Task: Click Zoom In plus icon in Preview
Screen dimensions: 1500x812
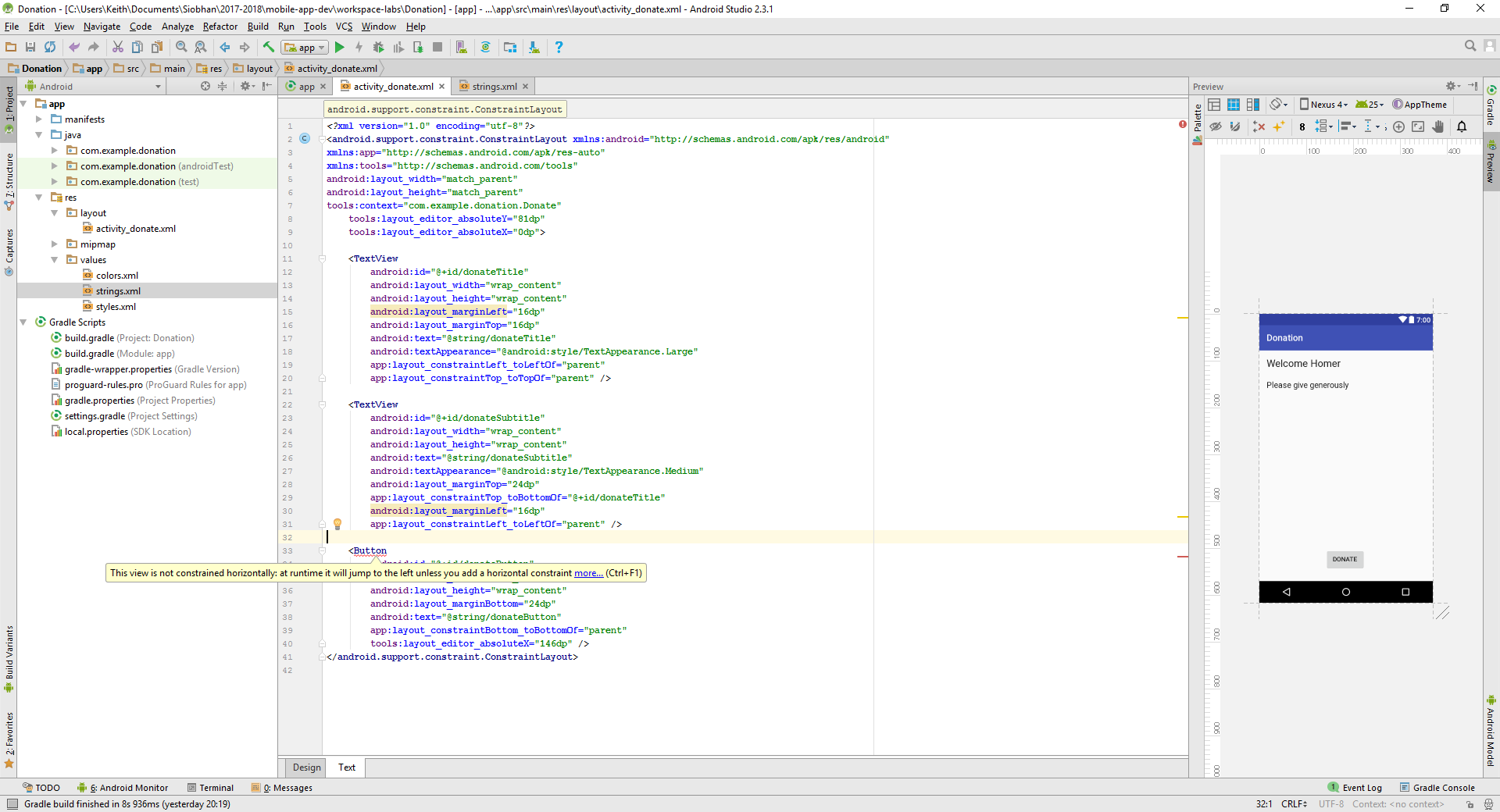Action: point(1398,126)
